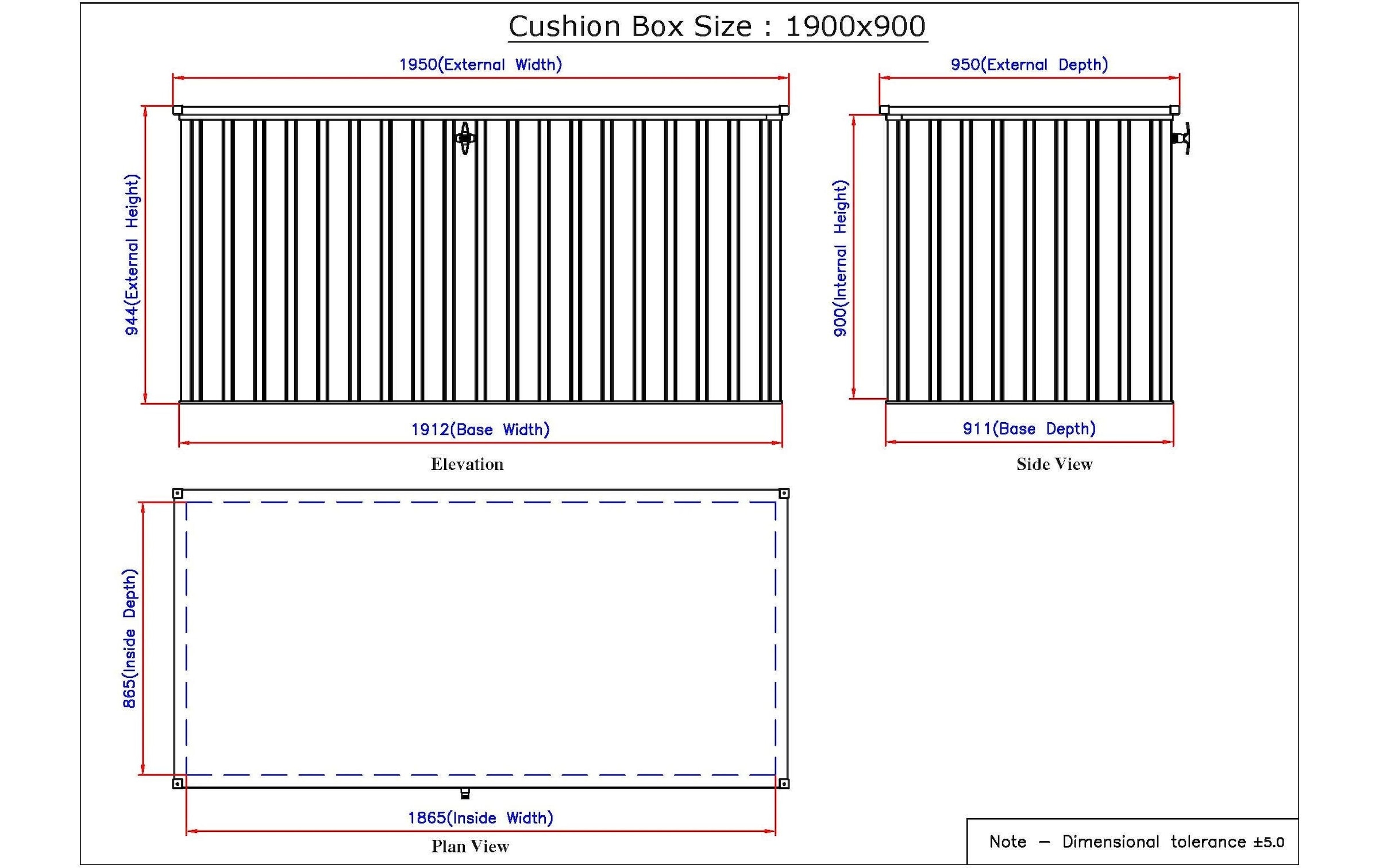Click the 865 (Inside Depth) dimension text
This screenshot has height=868, width=1379.
[130, 638]
